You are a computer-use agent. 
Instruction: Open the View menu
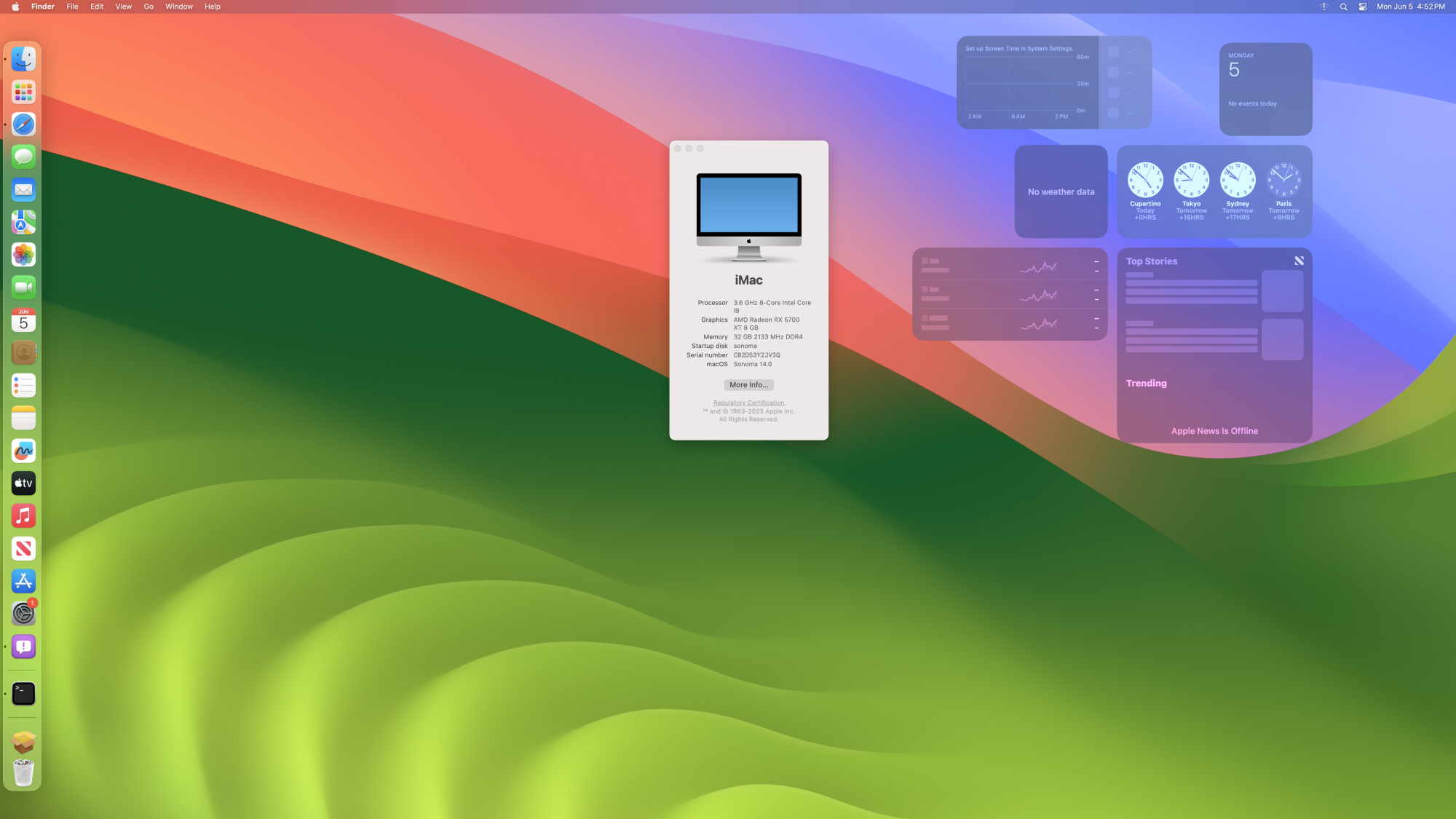coord(124,7)
